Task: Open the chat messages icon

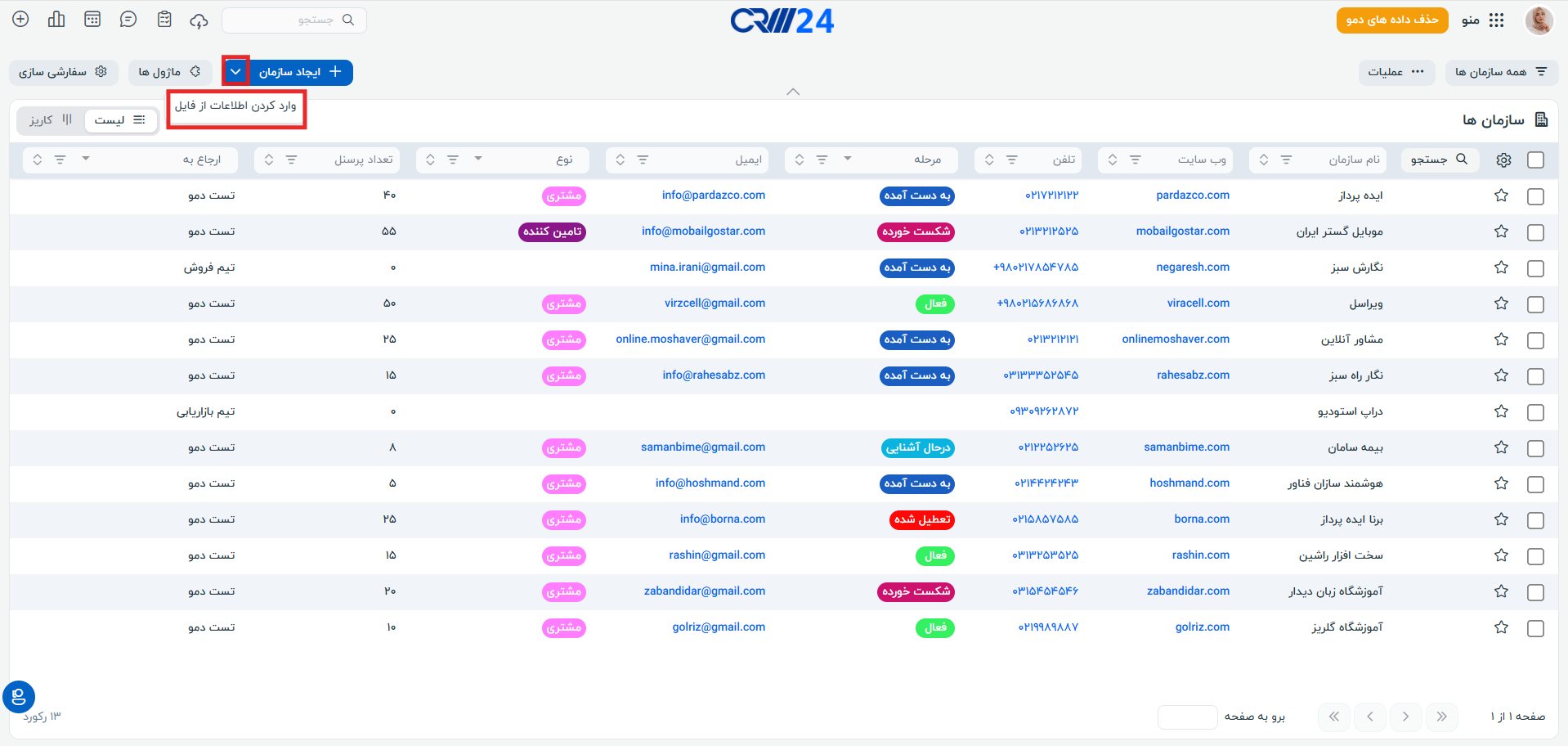Action: tap(128, 20)
